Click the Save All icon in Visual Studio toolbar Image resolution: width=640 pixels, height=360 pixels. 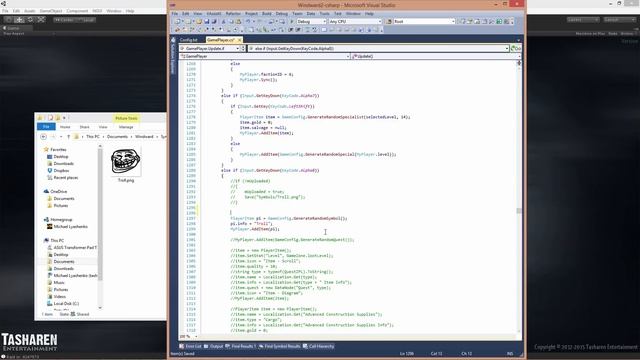(x=213, y=21)
